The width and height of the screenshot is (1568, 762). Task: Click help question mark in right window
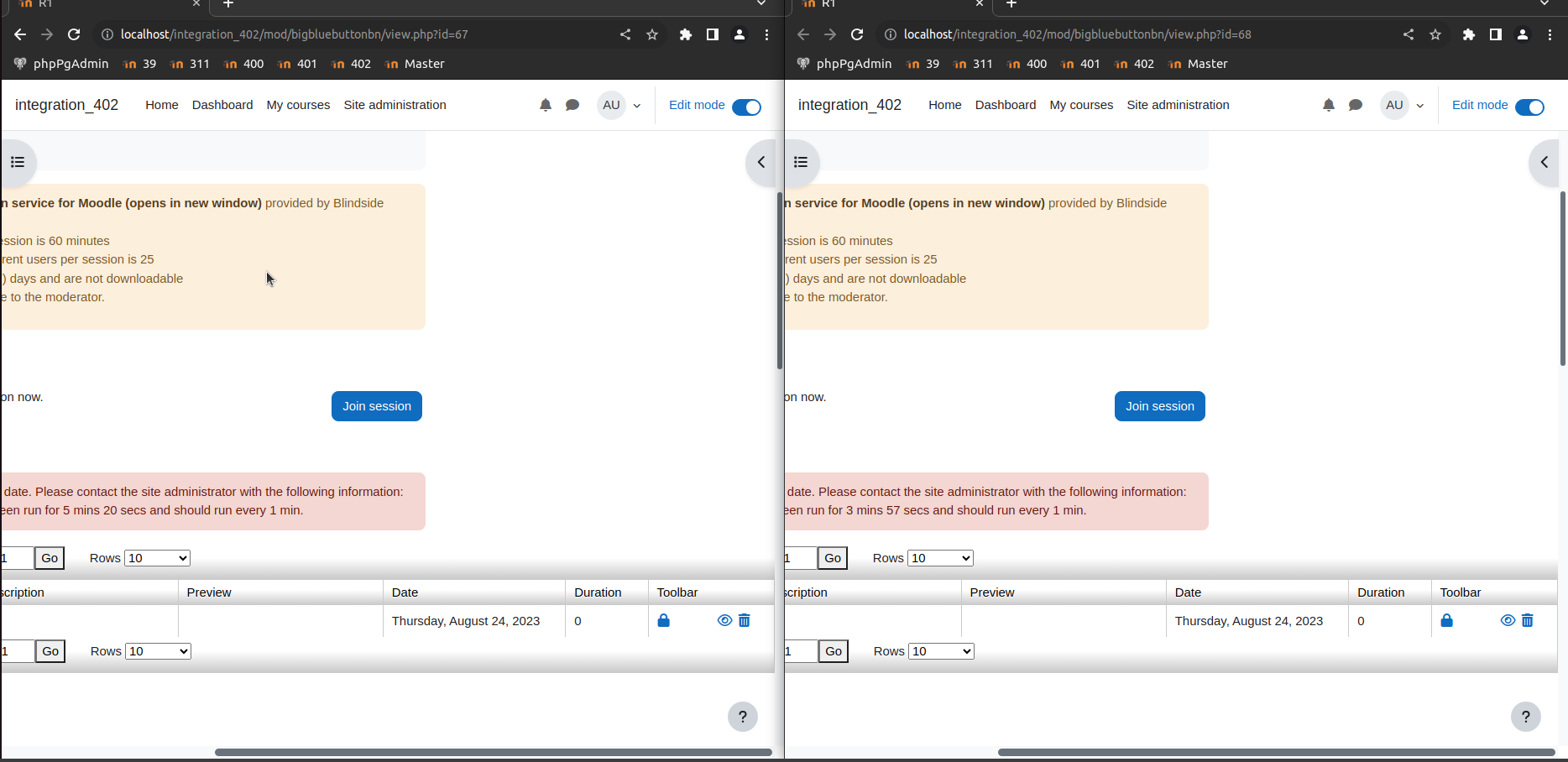coord(1526,717)
